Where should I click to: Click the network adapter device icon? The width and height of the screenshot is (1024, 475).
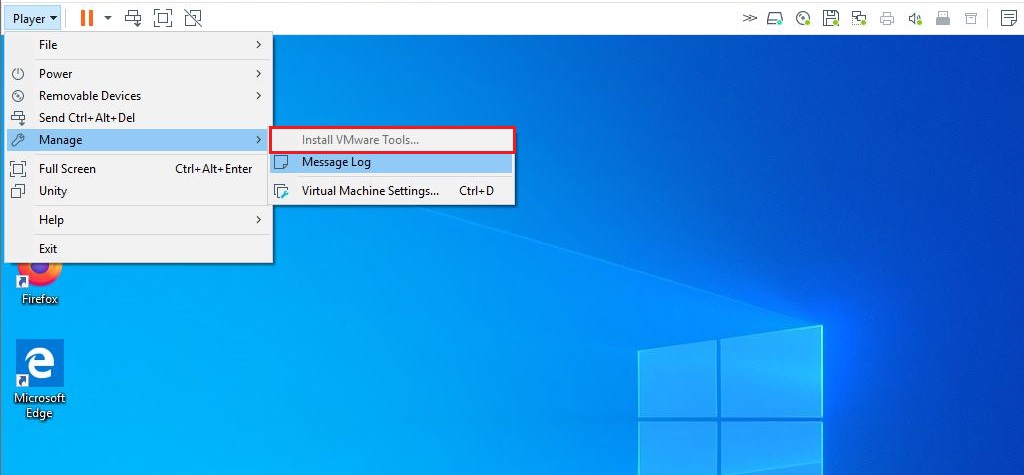click(858, 18)
